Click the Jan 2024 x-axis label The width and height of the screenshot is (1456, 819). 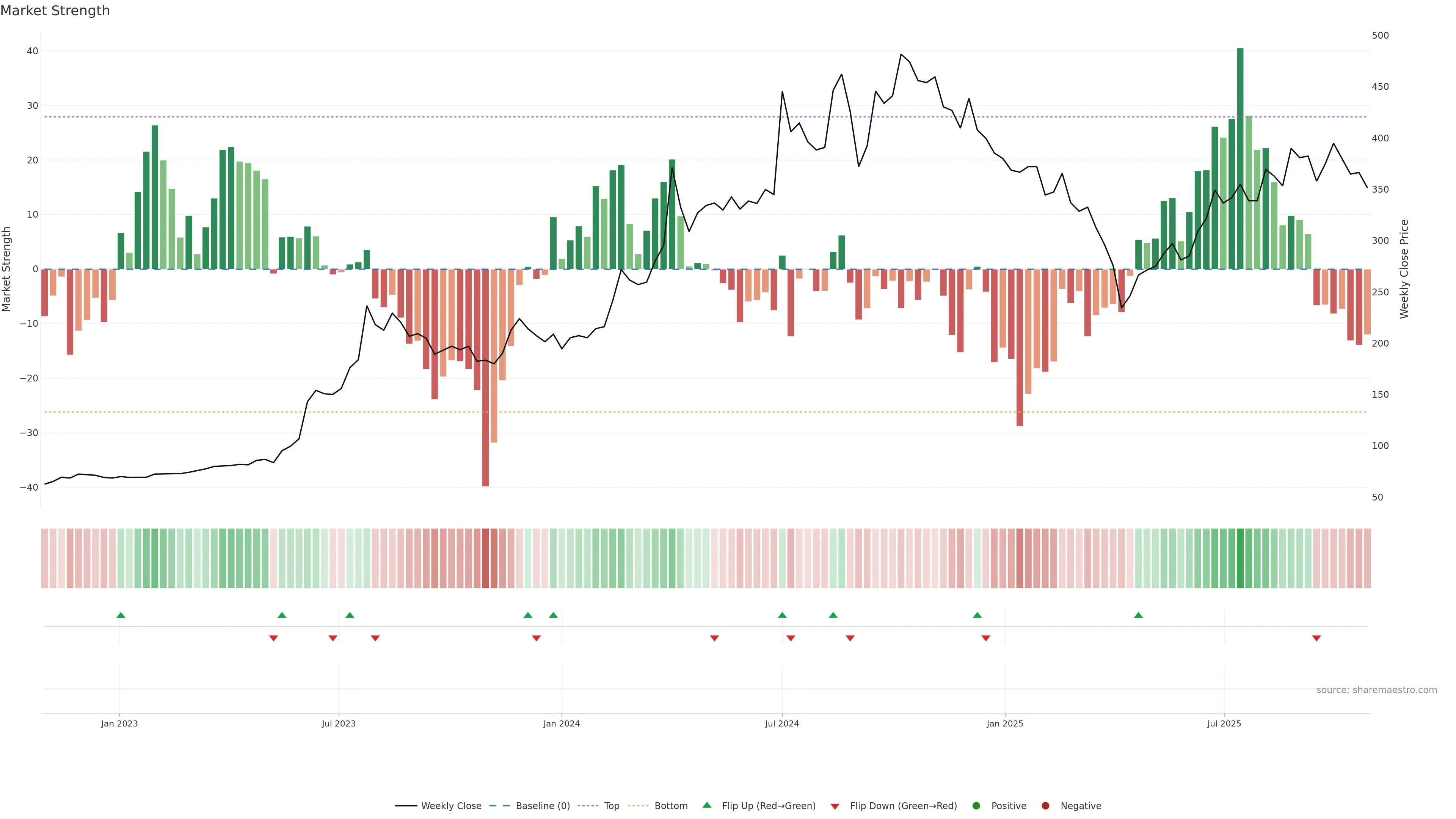pyautogui.click(x=561, y=723)
